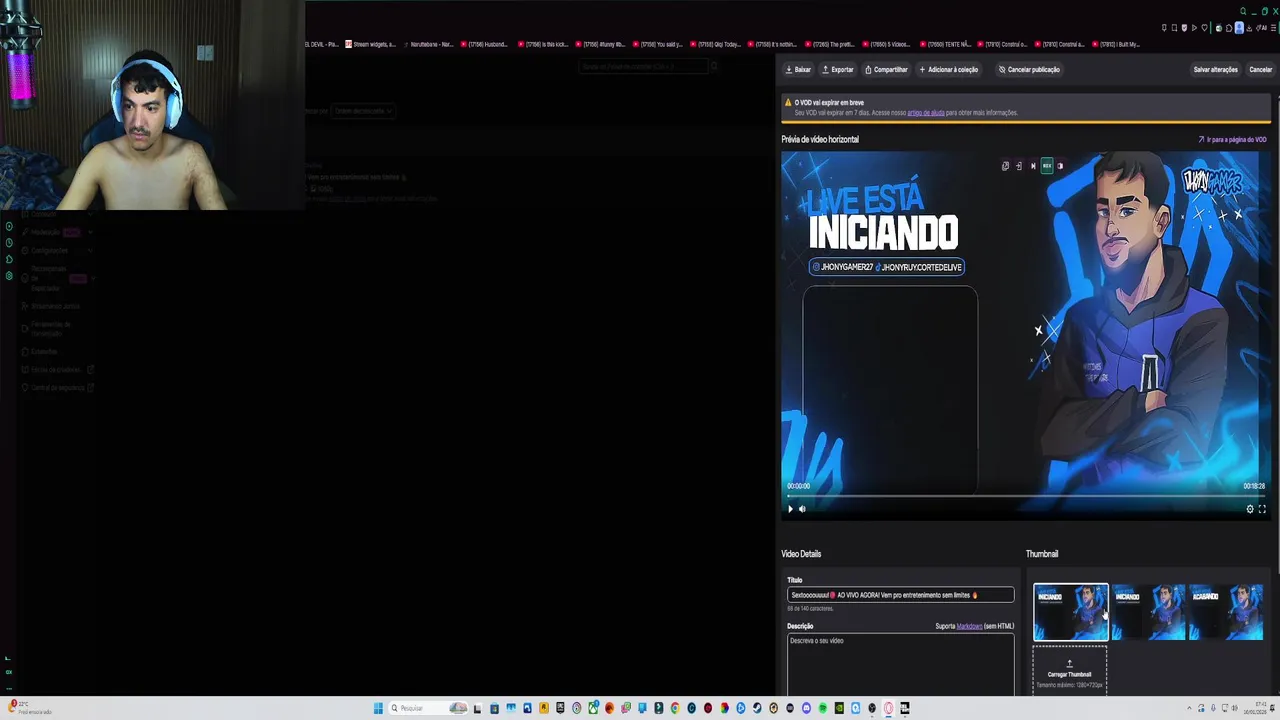
Task: Click the skip icon in the video overlay toolbar
Action: (1033, 166)
